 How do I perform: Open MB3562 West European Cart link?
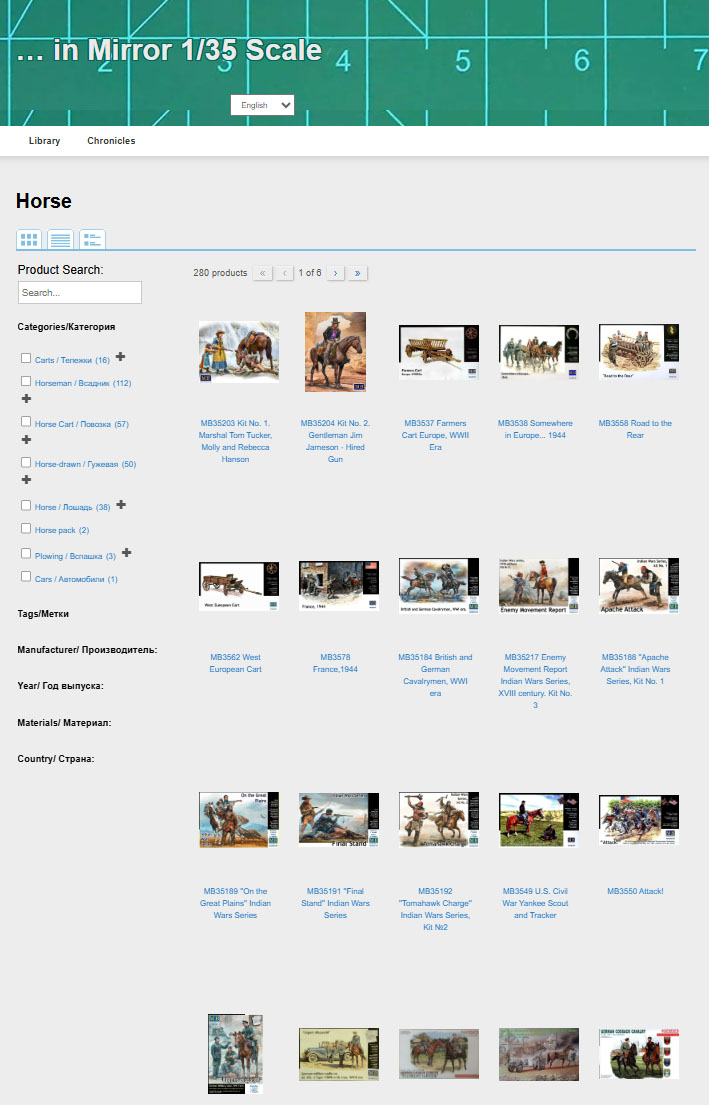pos(236,663)
